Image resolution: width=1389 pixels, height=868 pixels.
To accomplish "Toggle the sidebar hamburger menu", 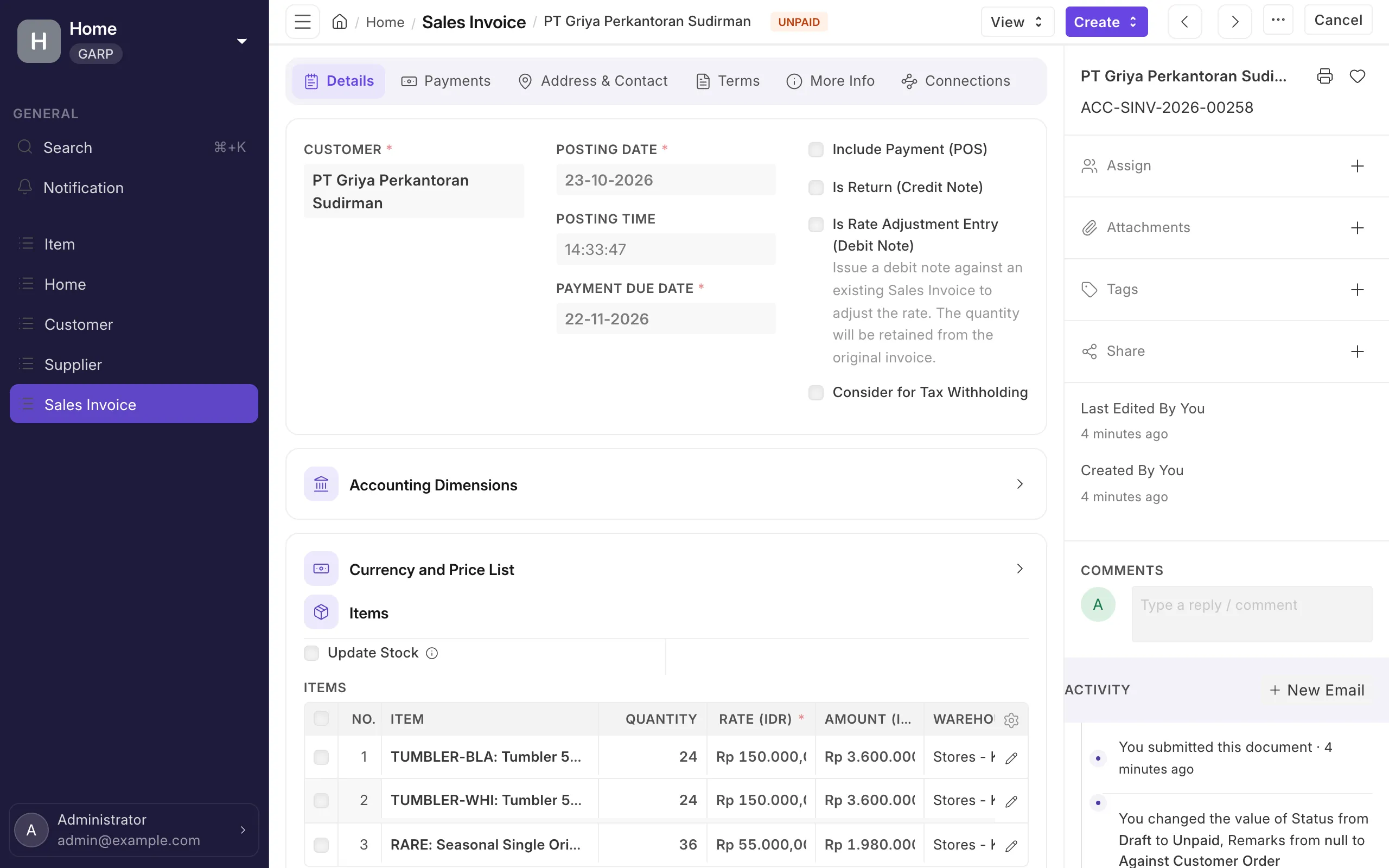I will click(x=302, y=22).
